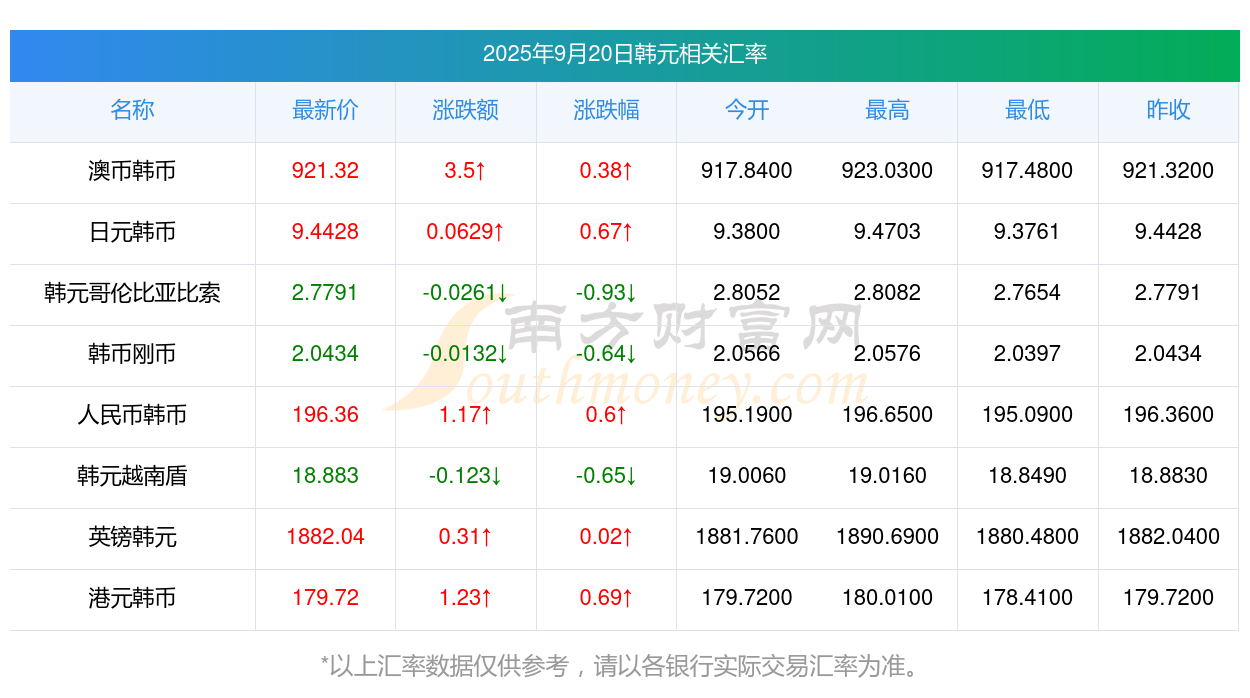Image resolution: width=1250 pixels, height=698 pixels.
Task: Select the 澳币韩币 row name
Action: tap(132, 171)
